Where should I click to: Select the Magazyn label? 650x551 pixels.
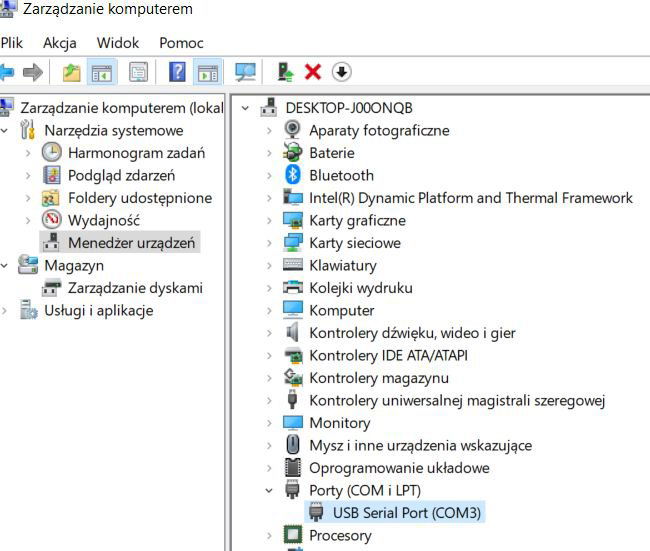click(x=74, y=265)
